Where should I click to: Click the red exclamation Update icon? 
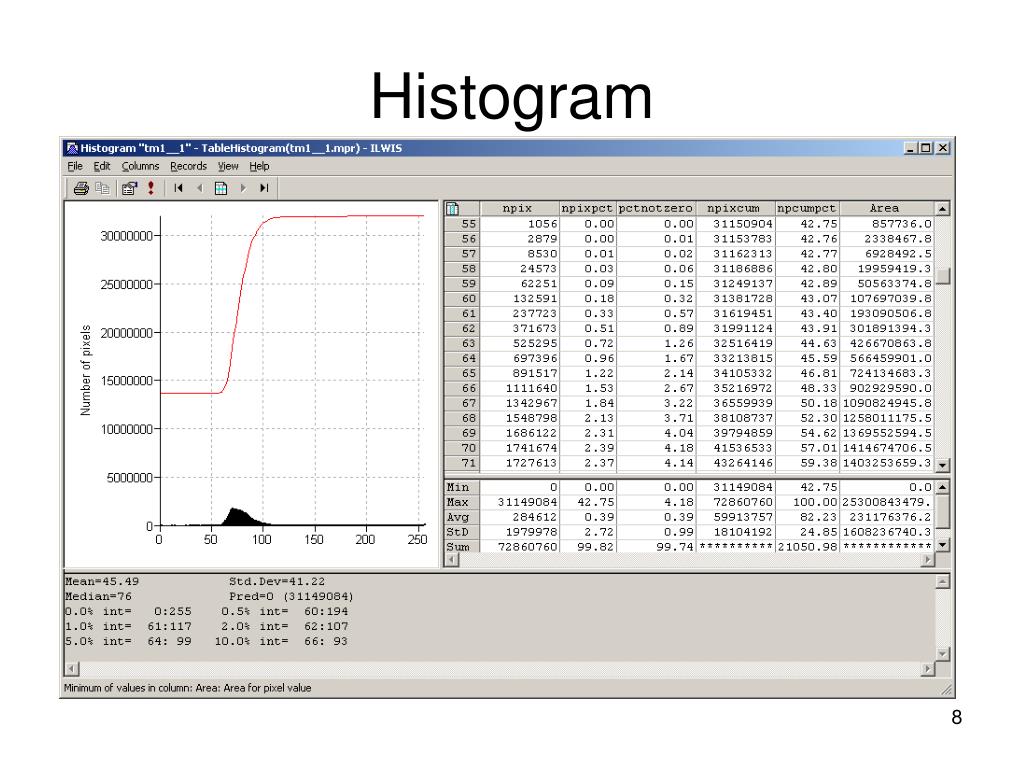point(151,188)
